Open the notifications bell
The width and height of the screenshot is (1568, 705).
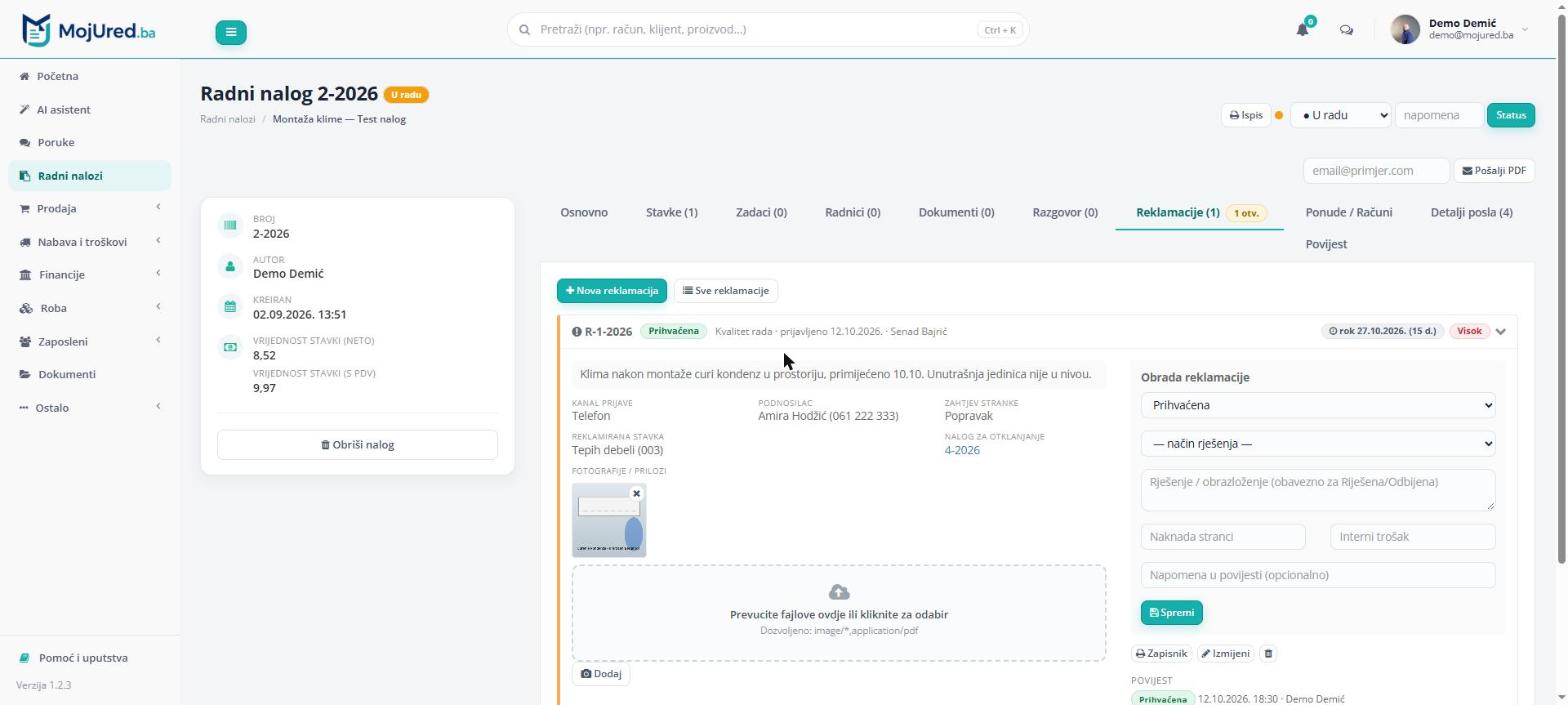coord(1302,30)
